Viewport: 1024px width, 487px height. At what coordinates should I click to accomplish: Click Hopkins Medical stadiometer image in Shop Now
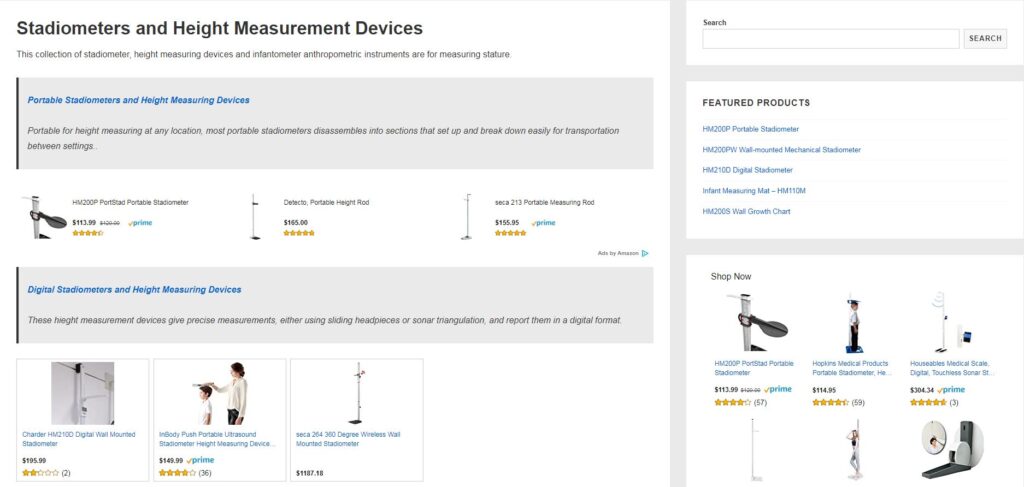click(849, 322)
